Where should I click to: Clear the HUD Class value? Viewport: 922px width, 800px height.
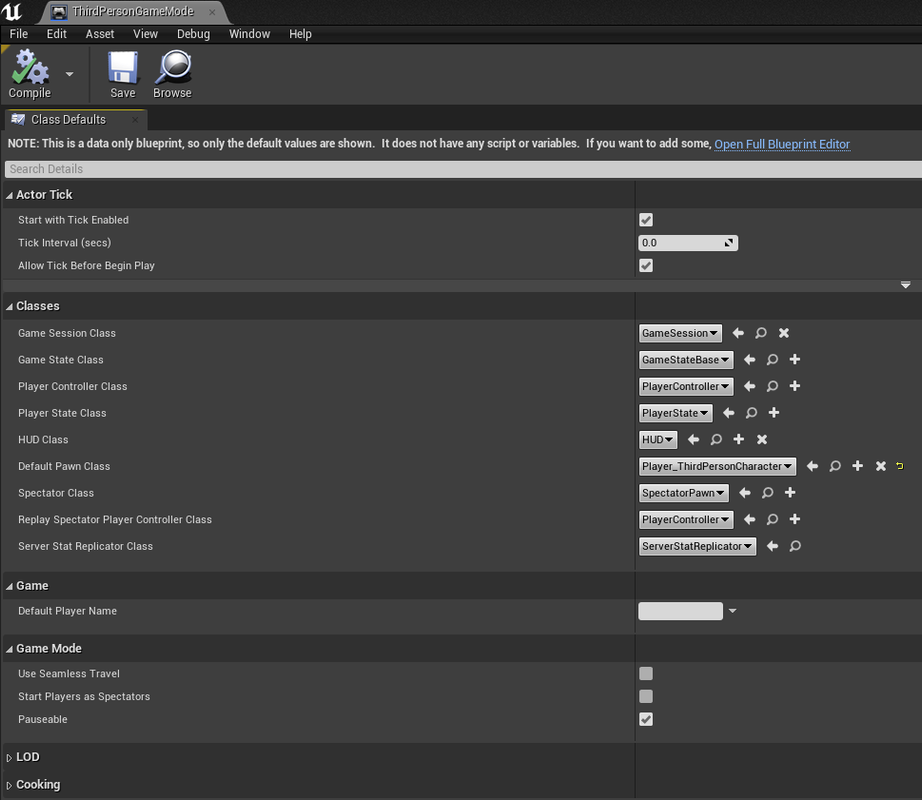tap(762, 440)
